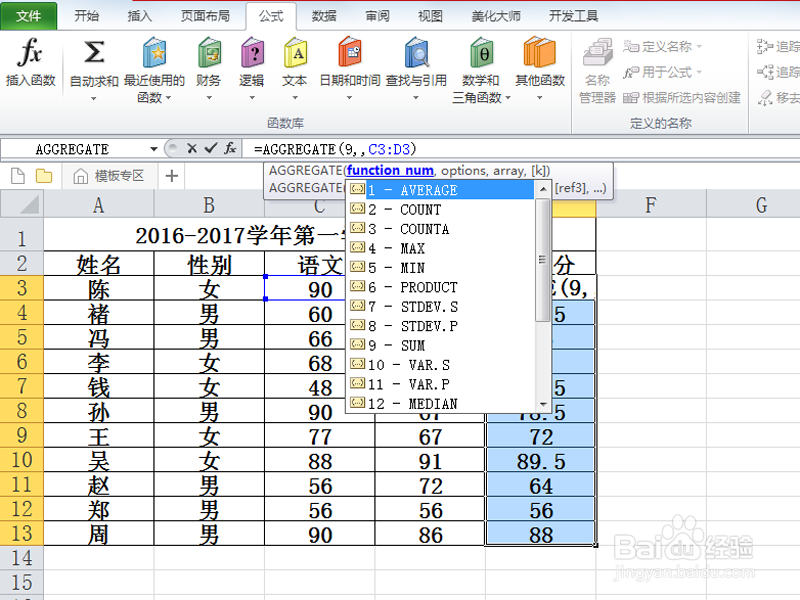The height and width of the screenshot is (600, 800).
Task: Click the AutoSum (自动求和) sigma icon
Action: tap(94, 53)
